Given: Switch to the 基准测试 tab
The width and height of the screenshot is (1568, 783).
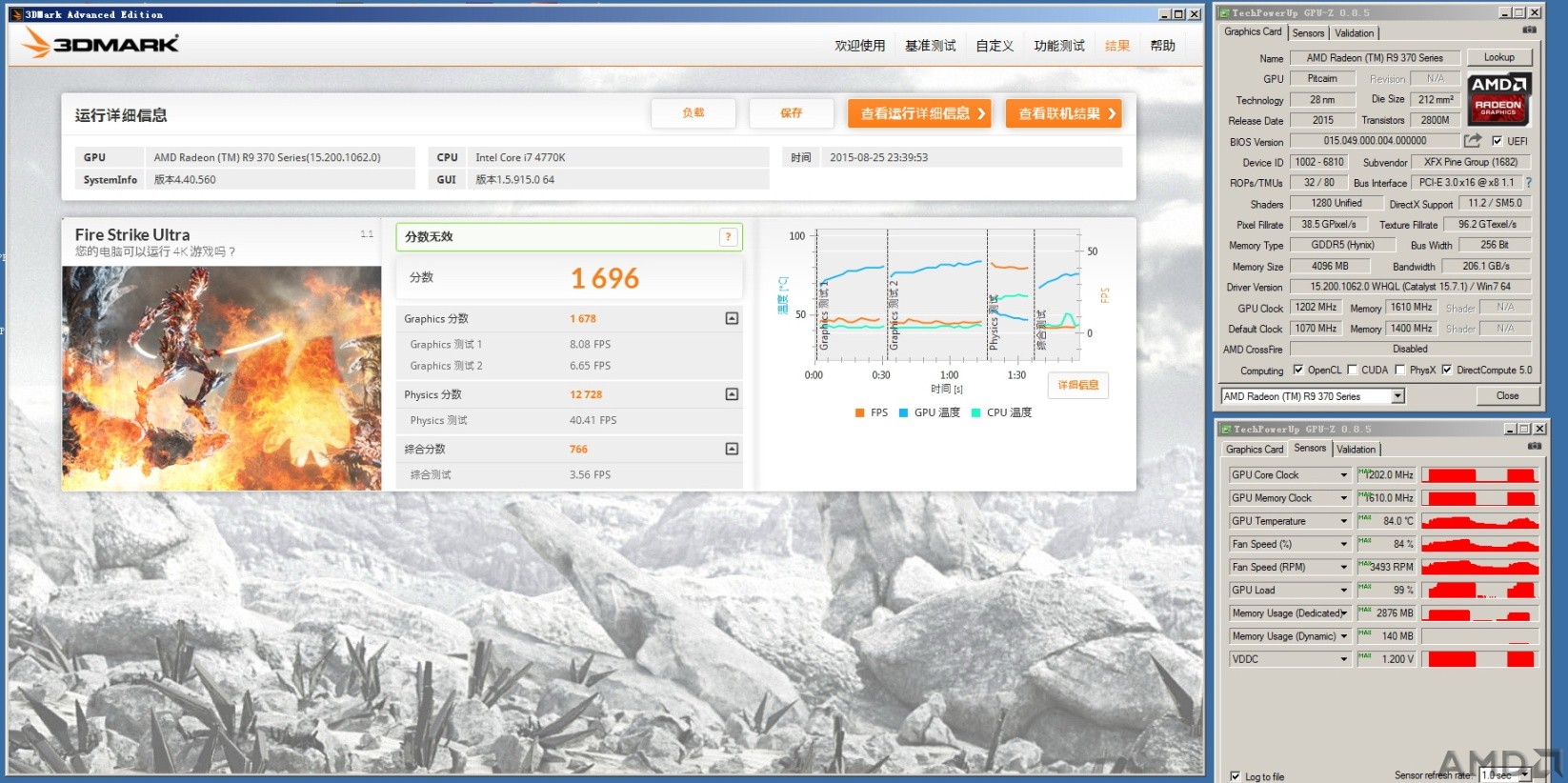Looking at the screenshot, I should pos(931,46).
